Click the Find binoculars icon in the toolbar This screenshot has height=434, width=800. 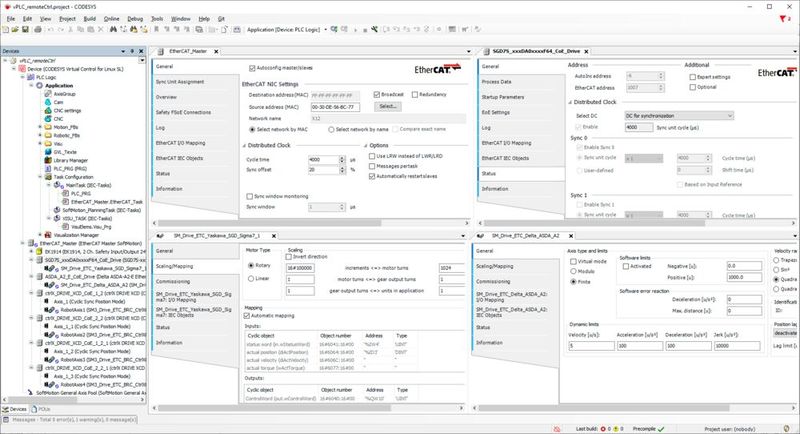[113, 30]
